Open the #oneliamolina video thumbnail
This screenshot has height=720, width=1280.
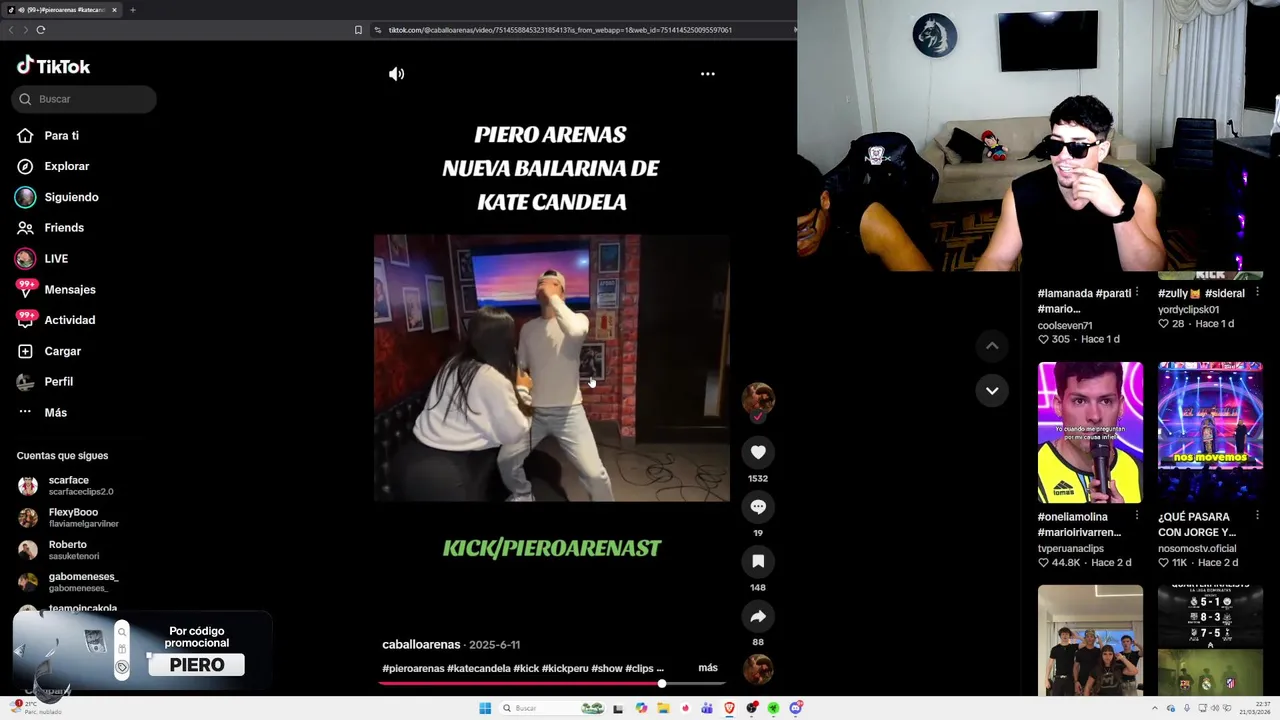(x=1090, y=432)
